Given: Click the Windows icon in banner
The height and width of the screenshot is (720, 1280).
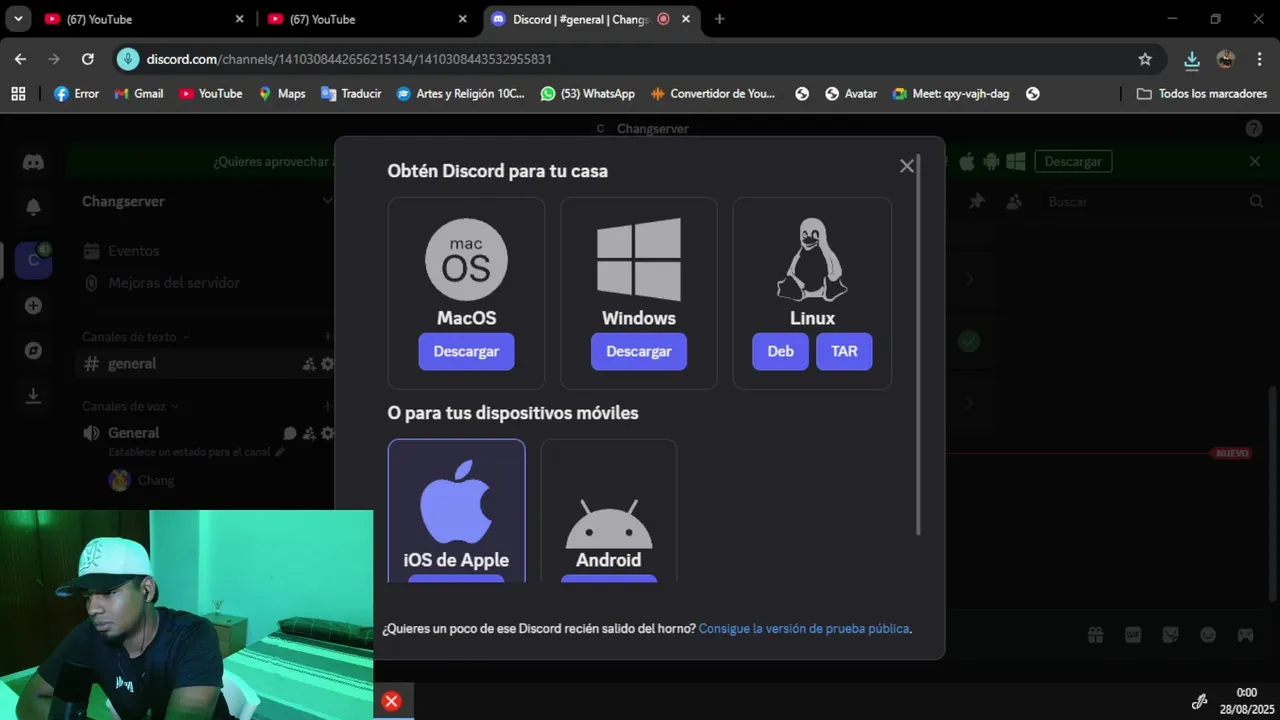Looking at the screenshot, I should point(1016,162).
